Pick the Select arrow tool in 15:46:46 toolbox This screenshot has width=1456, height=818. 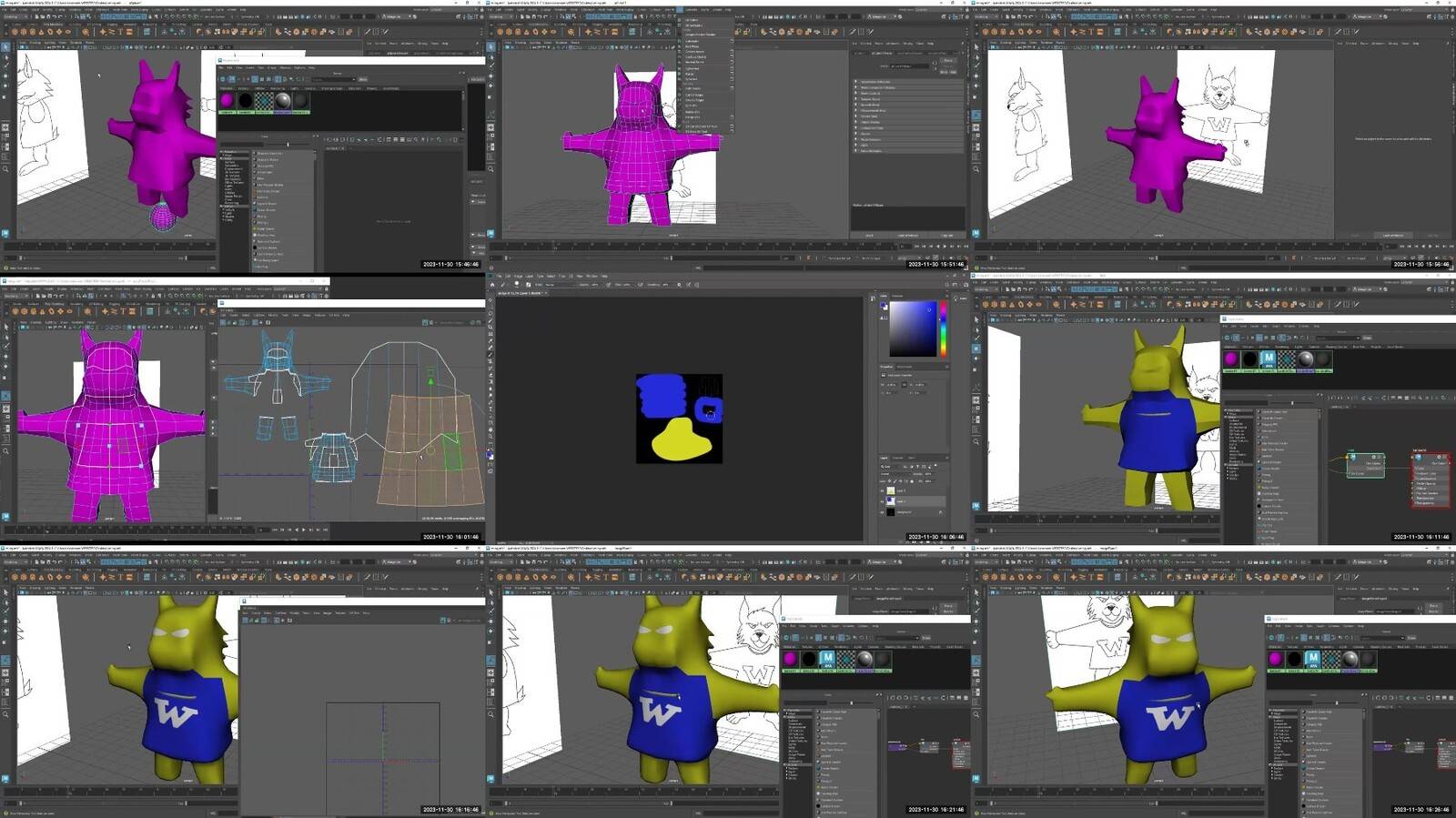click(x=5, y=47)
